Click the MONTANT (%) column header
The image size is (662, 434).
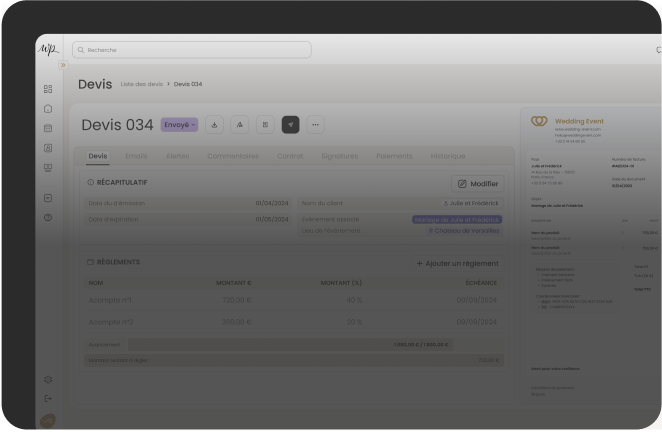pyautogui.click(x=341, y=283)
